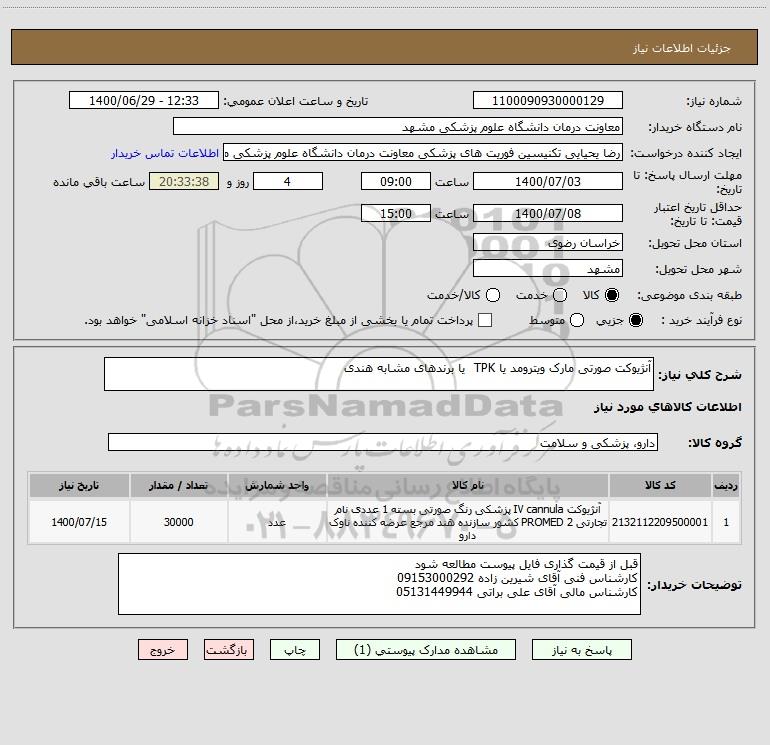Click the نام کالا column header
The image size is (770, 745).
[468, 486]
